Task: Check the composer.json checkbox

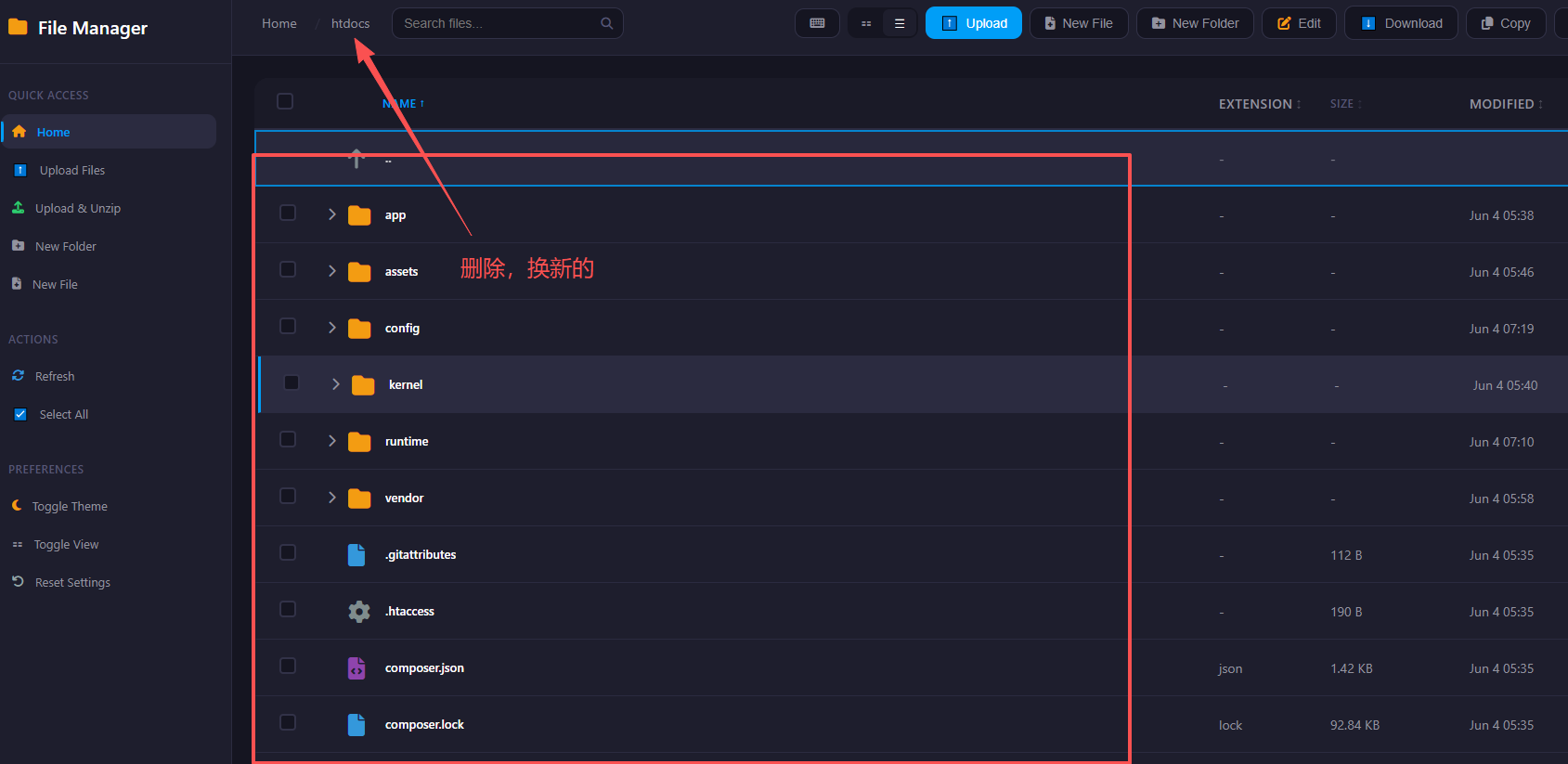Action: [x=288, y=666]
